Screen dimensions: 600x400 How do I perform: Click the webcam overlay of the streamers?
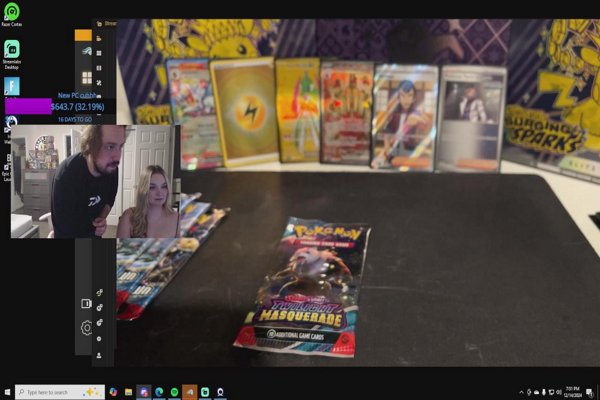(95, 181)
